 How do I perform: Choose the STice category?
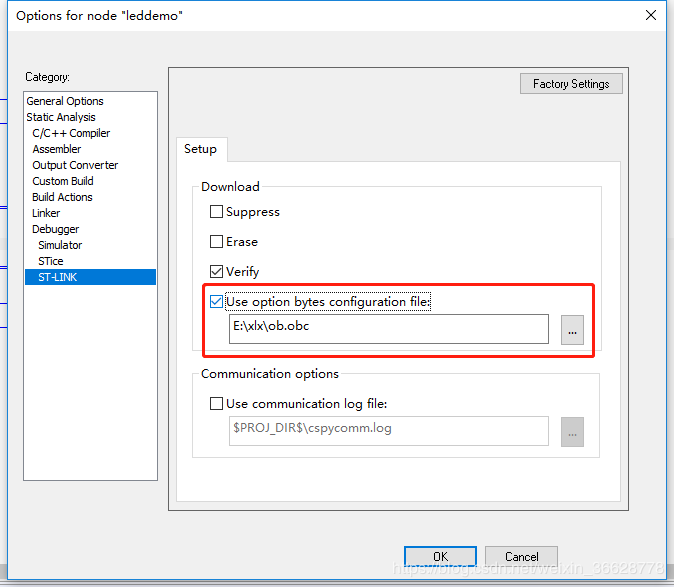90,261
